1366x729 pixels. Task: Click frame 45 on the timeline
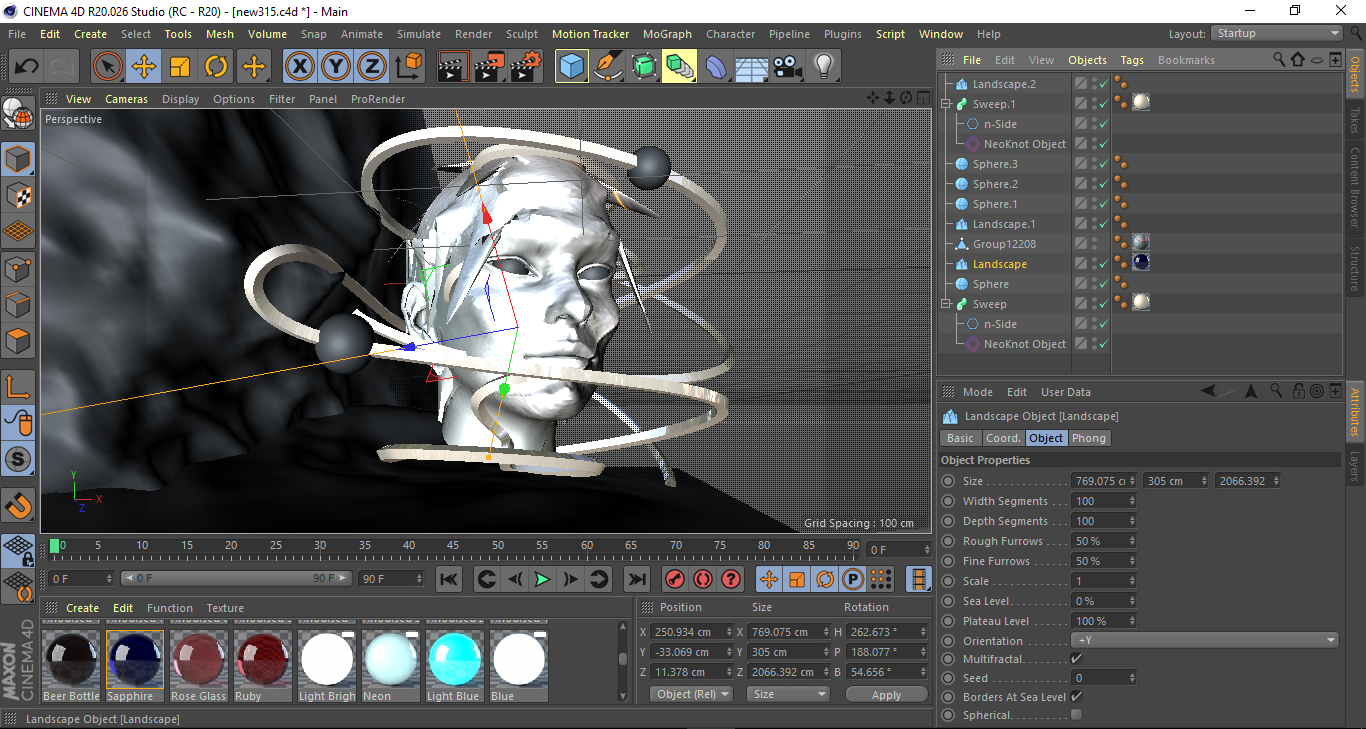tap(453, 548)
